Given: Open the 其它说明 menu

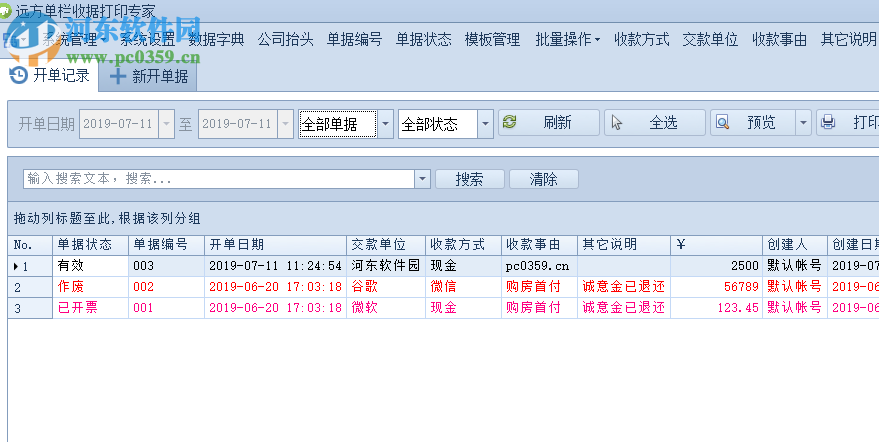Looking at the screenshot, I should [848, 39].
